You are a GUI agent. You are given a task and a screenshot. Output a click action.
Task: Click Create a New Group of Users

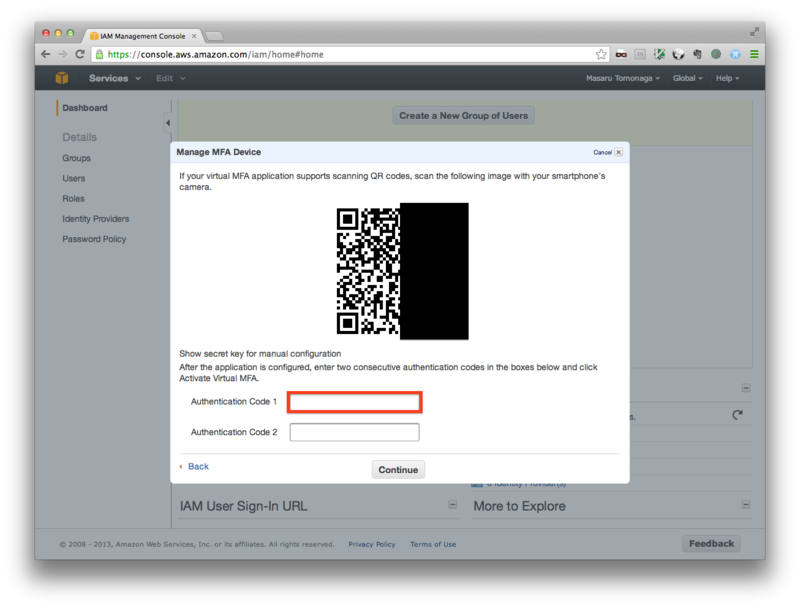(x=463, y=116)
